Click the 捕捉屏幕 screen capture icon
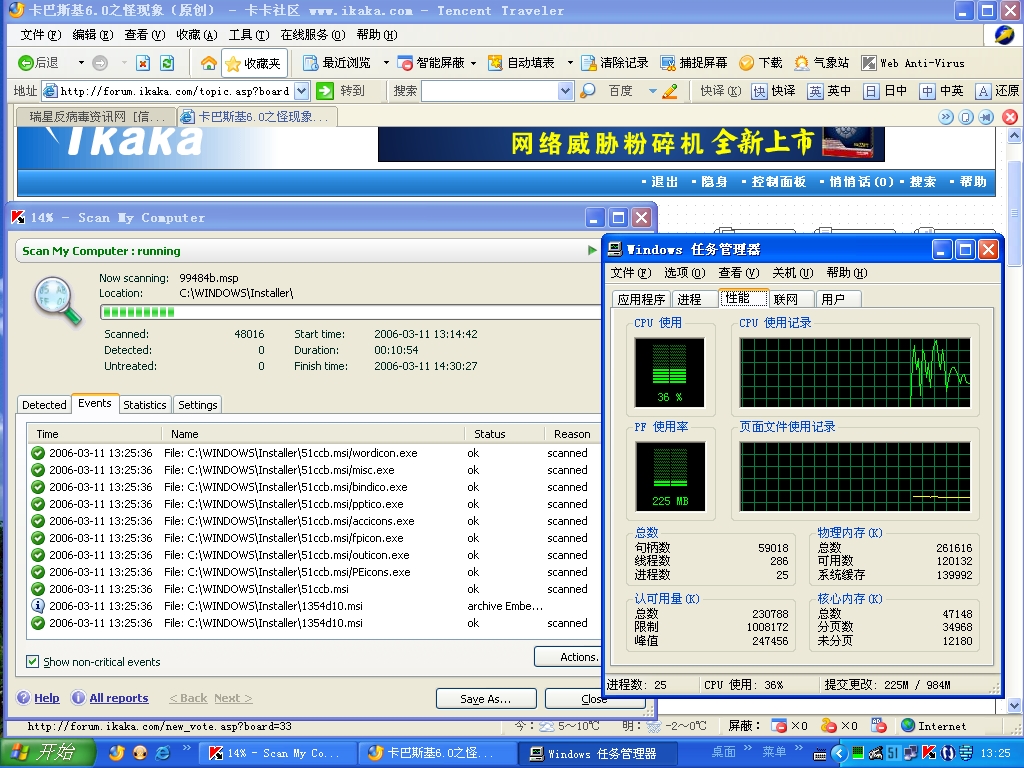1024x768 pixels. (668, 63)
